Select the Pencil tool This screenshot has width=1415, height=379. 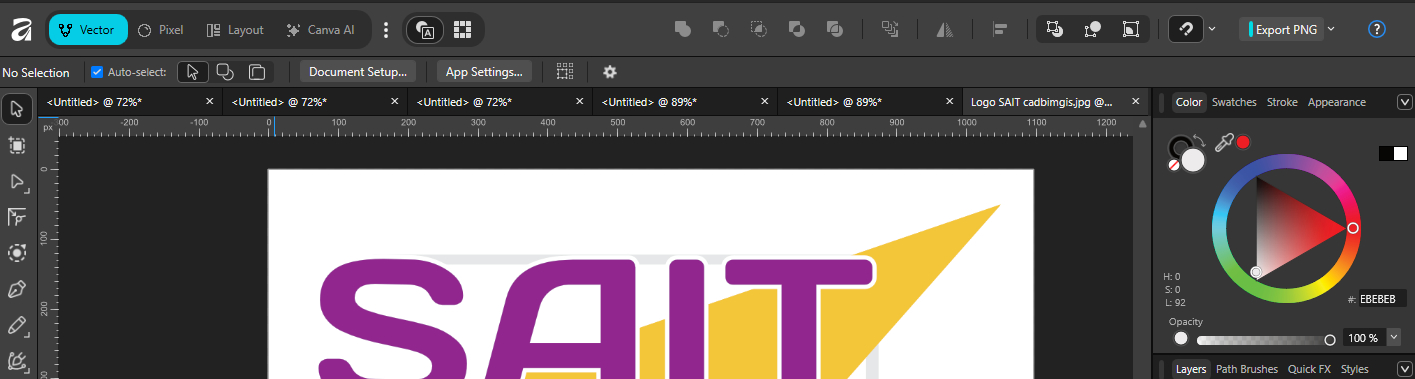click(x=17, y=325)
